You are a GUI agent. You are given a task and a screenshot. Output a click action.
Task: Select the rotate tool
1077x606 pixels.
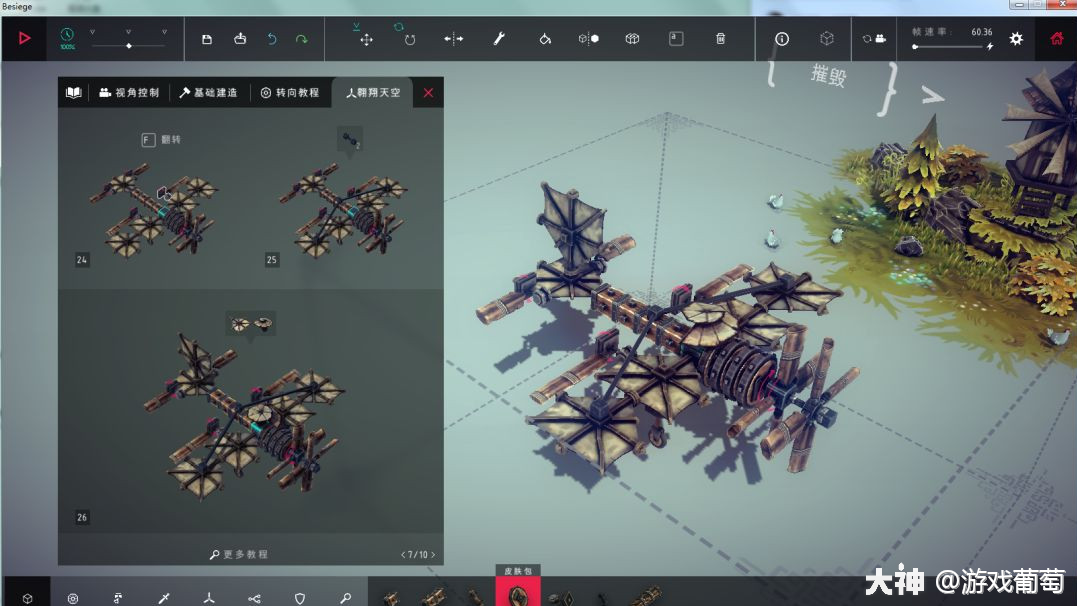[x=409, y=39]
